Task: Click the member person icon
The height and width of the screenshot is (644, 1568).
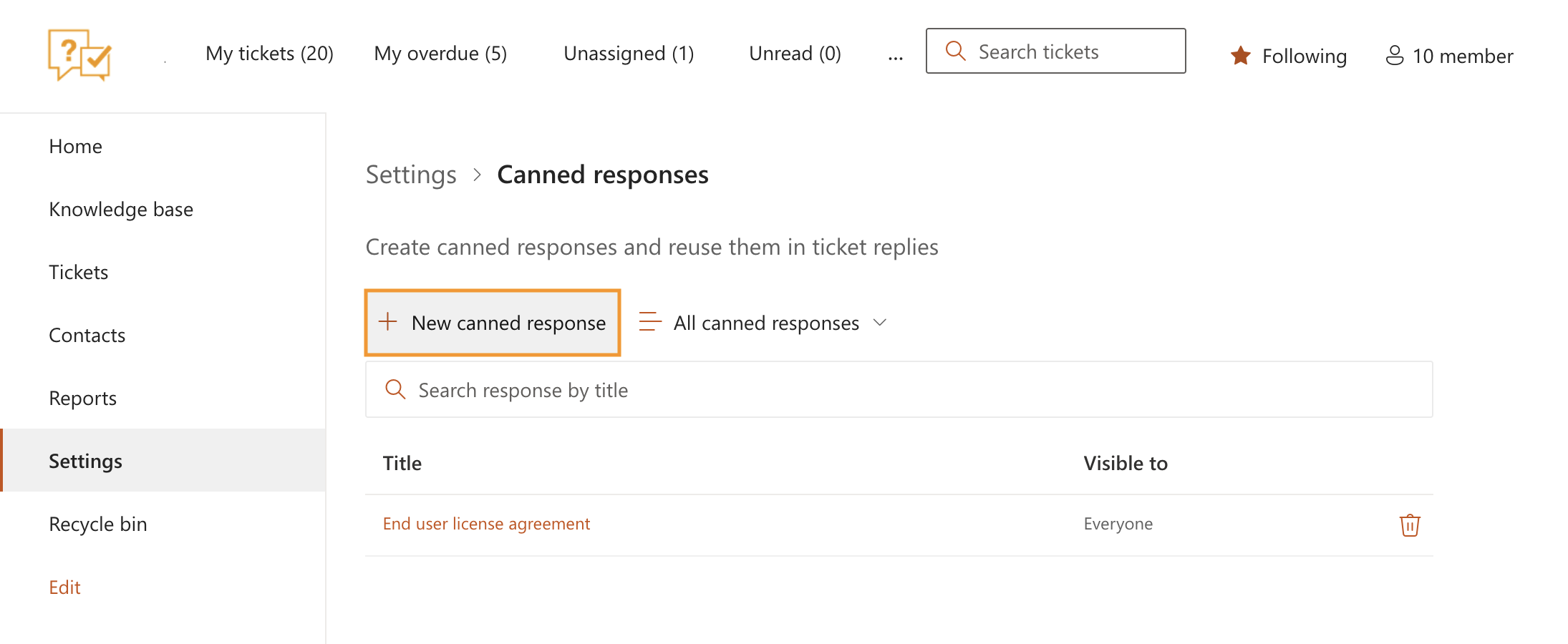Action: (x=1394, y=56)
